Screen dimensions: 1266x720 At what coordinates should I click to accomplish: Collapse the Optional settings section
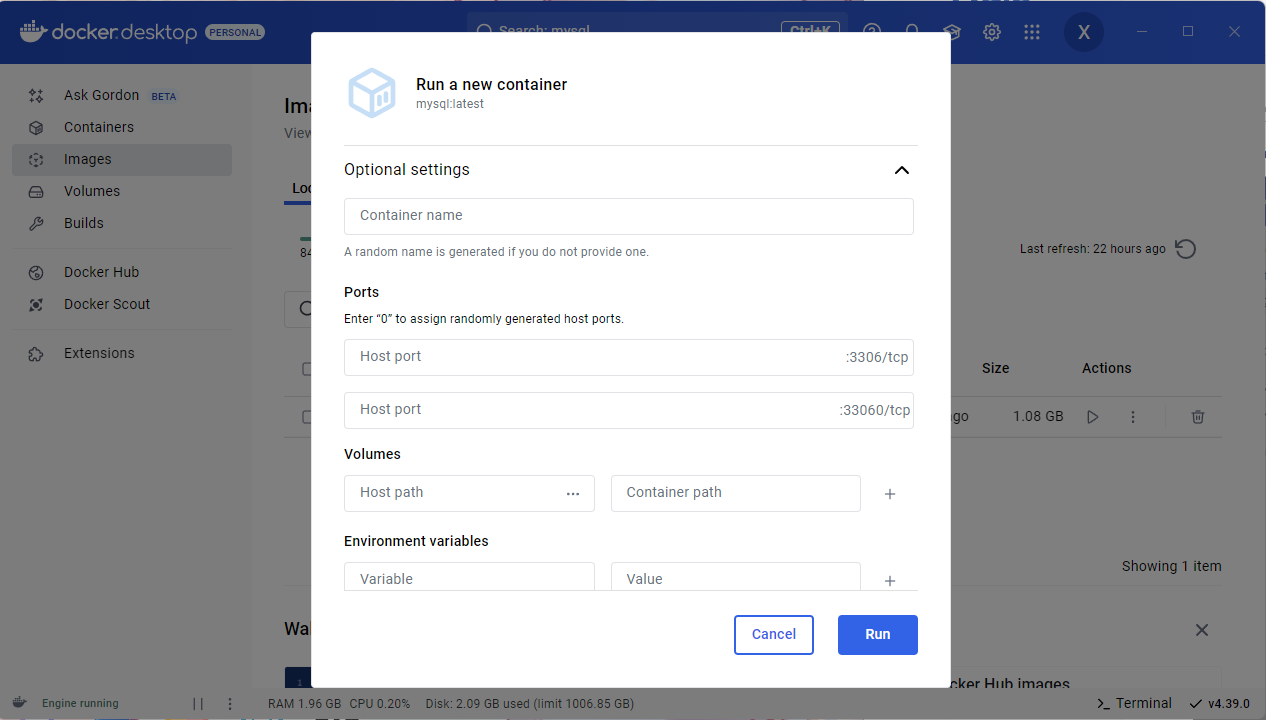tap(901, 170)
